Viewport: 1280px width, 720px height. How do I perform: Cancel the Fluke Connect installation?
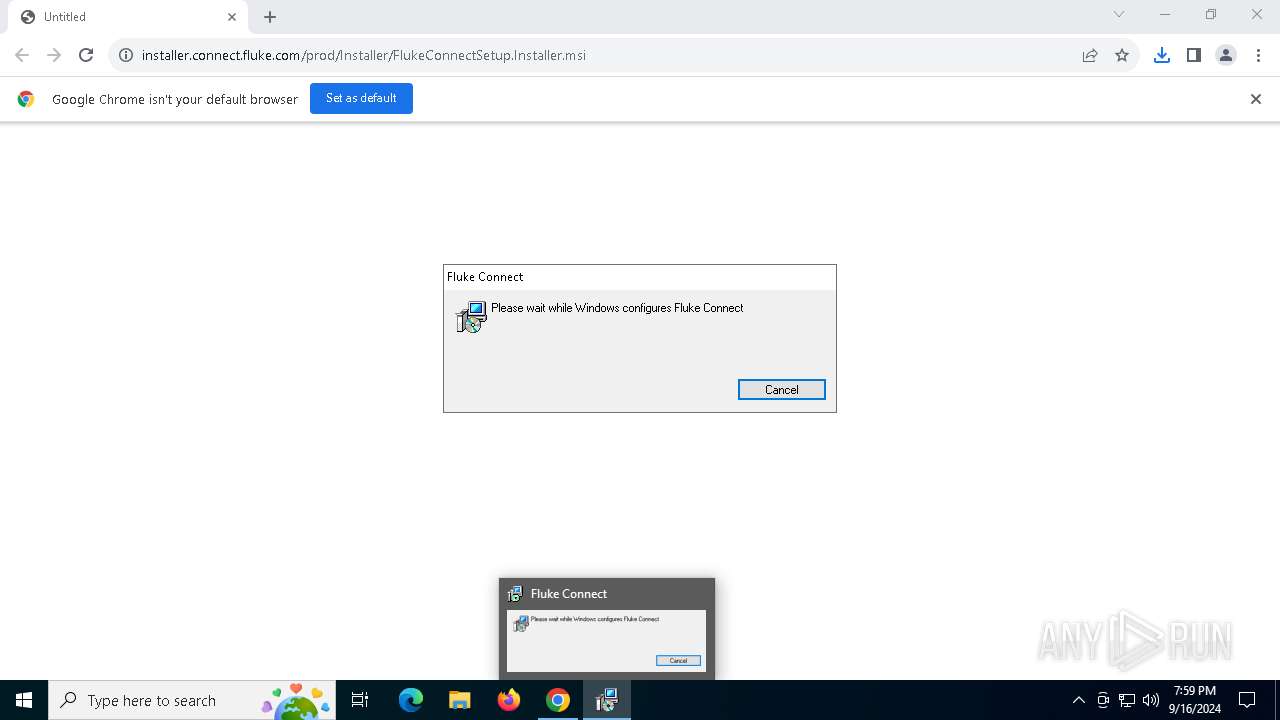[x=781, y=389]
